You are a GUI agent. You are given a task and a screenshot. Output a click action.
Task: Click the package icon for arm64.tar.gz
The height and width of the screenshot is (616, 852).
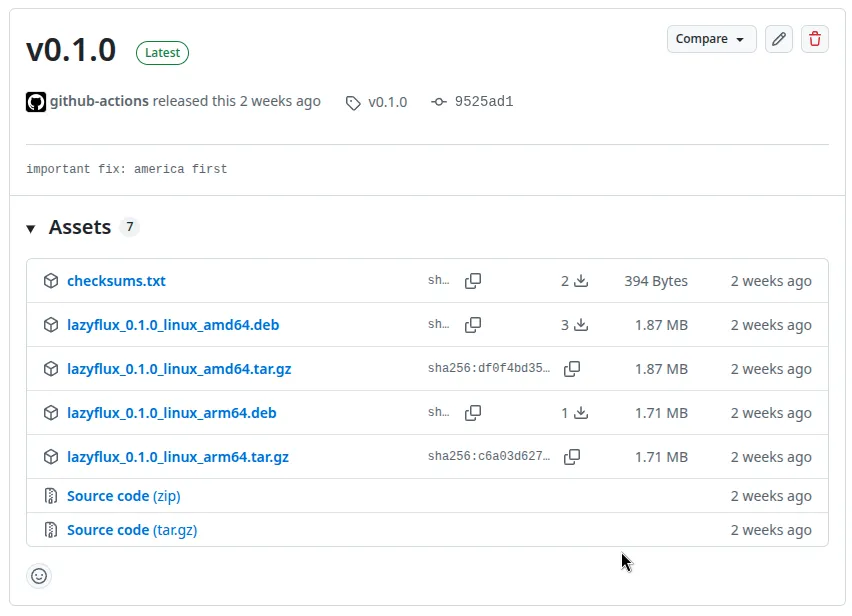pos(51,457)
